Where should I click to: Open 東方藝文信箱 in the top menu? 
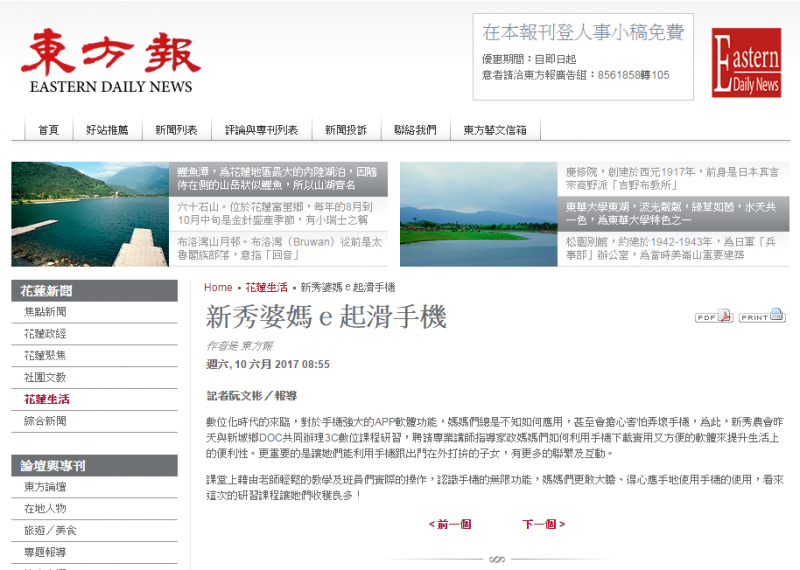pos(494,130)
